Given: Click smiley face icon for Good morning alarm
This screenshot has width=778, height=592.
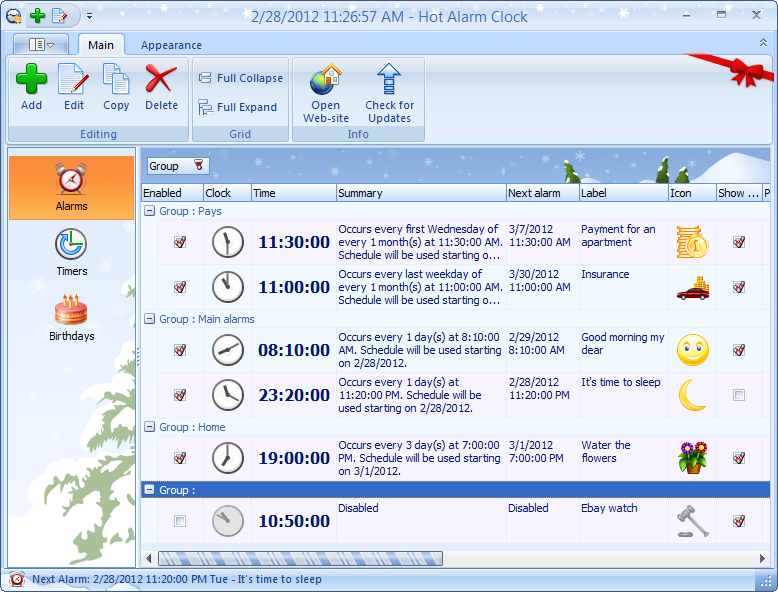Looking at the screenshot, I should tap(693, 350).
